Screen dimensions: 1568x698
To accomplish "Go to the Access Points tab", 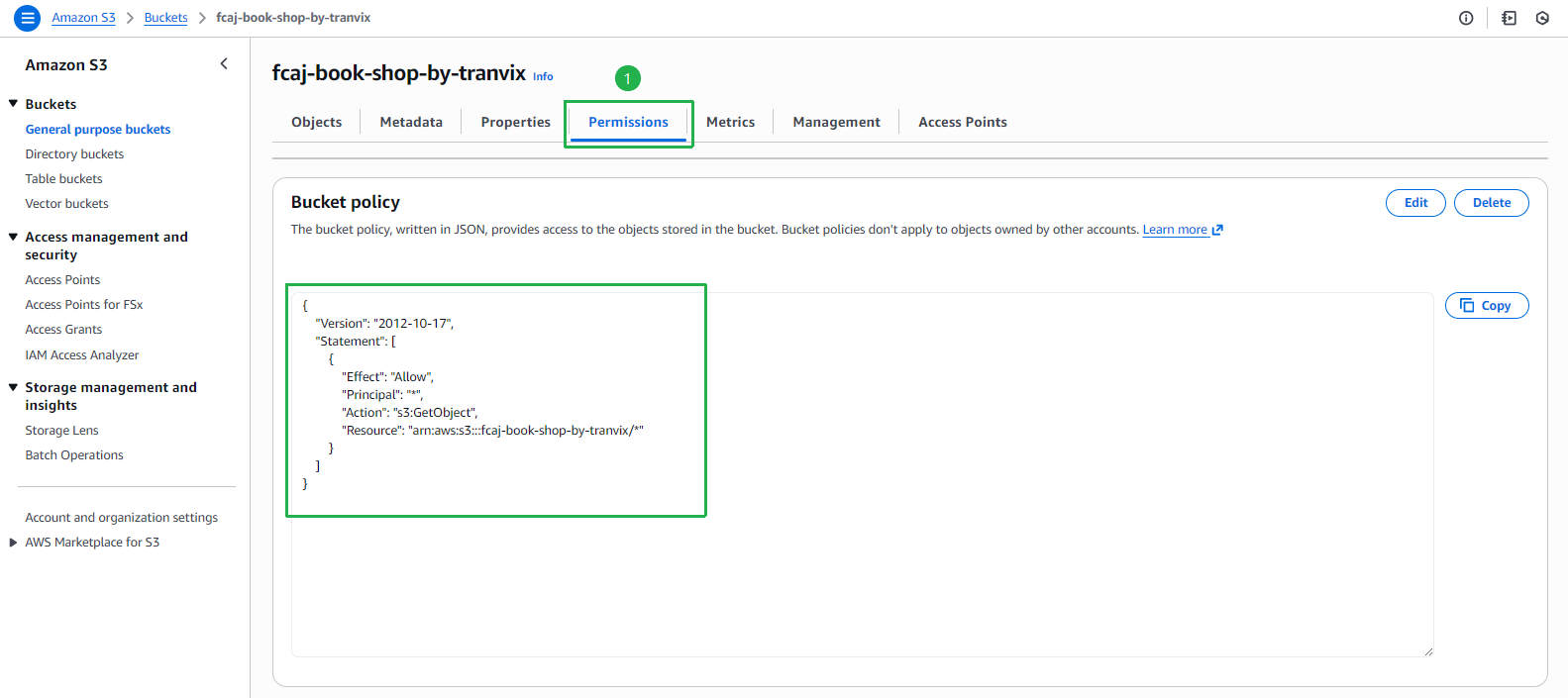I will pyautogui.click(x=962, y=122).
